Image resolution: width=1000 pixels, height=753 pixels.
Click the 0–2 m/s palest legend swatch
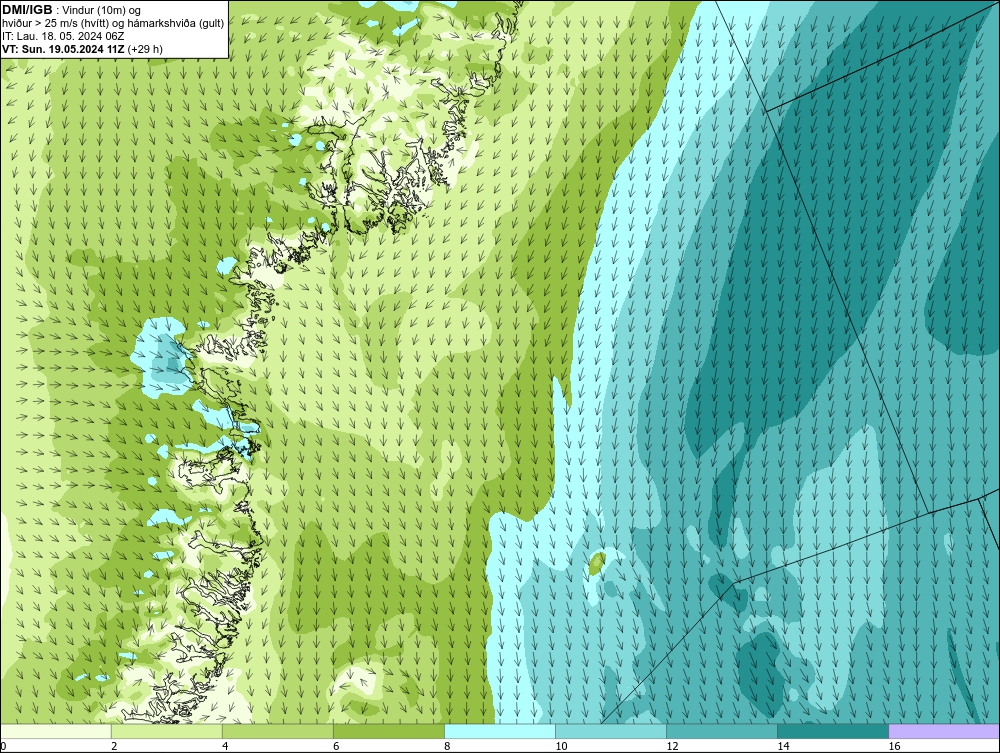[x=56, y=731]
